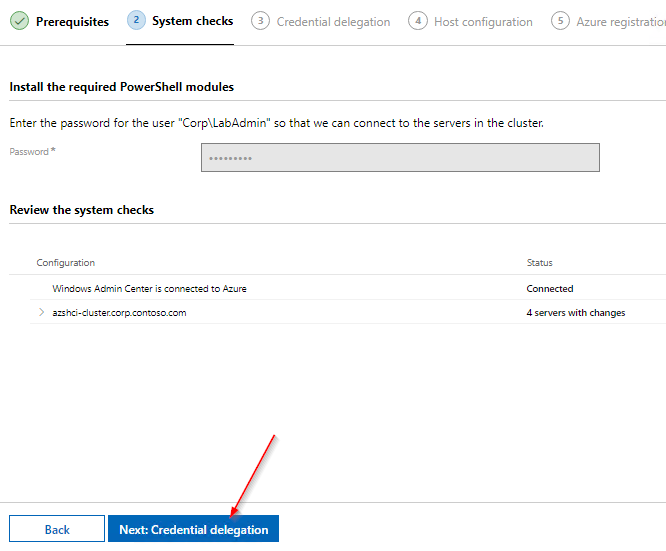
Task: Click 'Review the system checks' heading
Action: [82, 210]
